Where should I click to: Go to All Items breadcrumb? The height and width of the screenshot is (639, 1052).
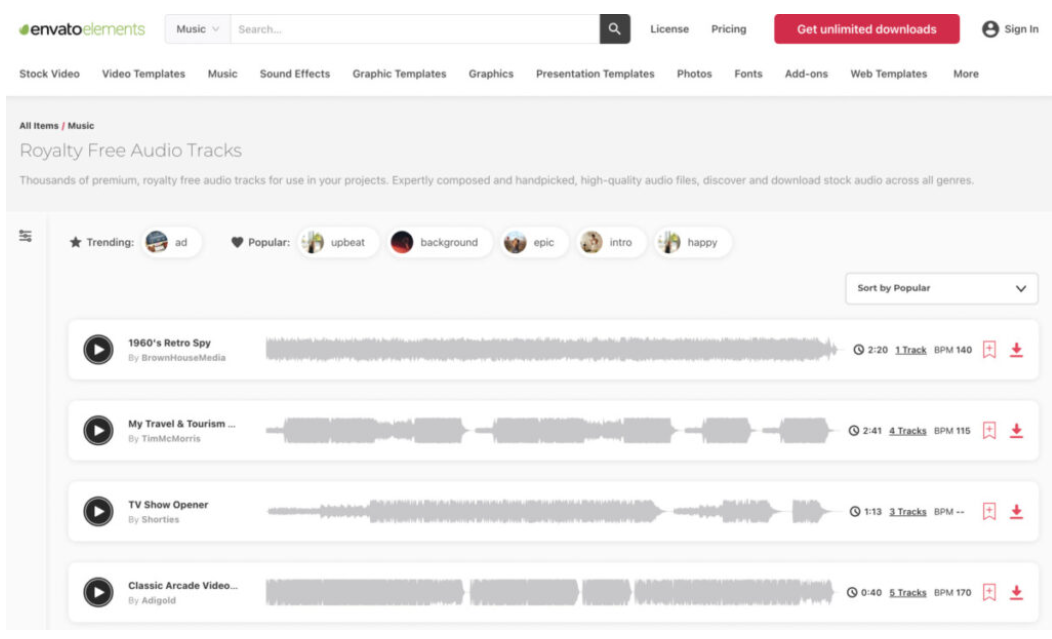click(x=39, y=126)
